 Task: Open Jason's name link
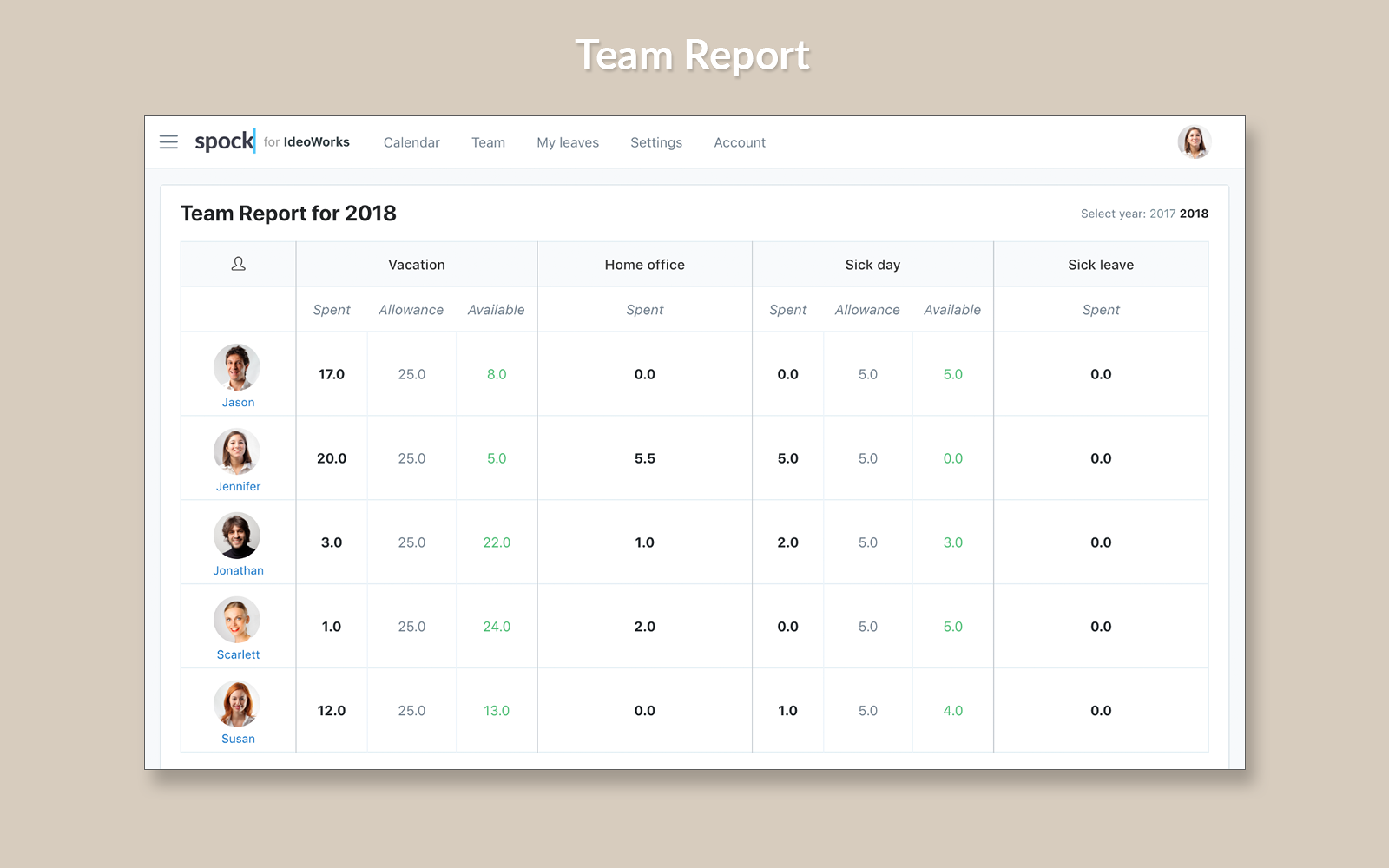(238, 403)
